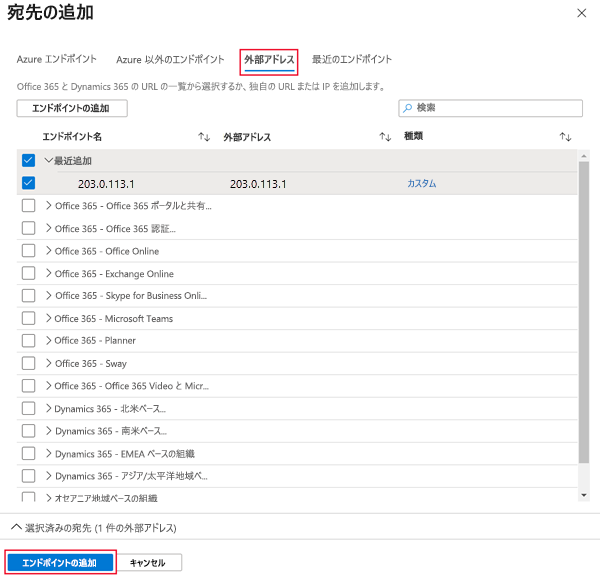
Task: Select the 外部アドレス tab
Action: [x=269, y=60]
